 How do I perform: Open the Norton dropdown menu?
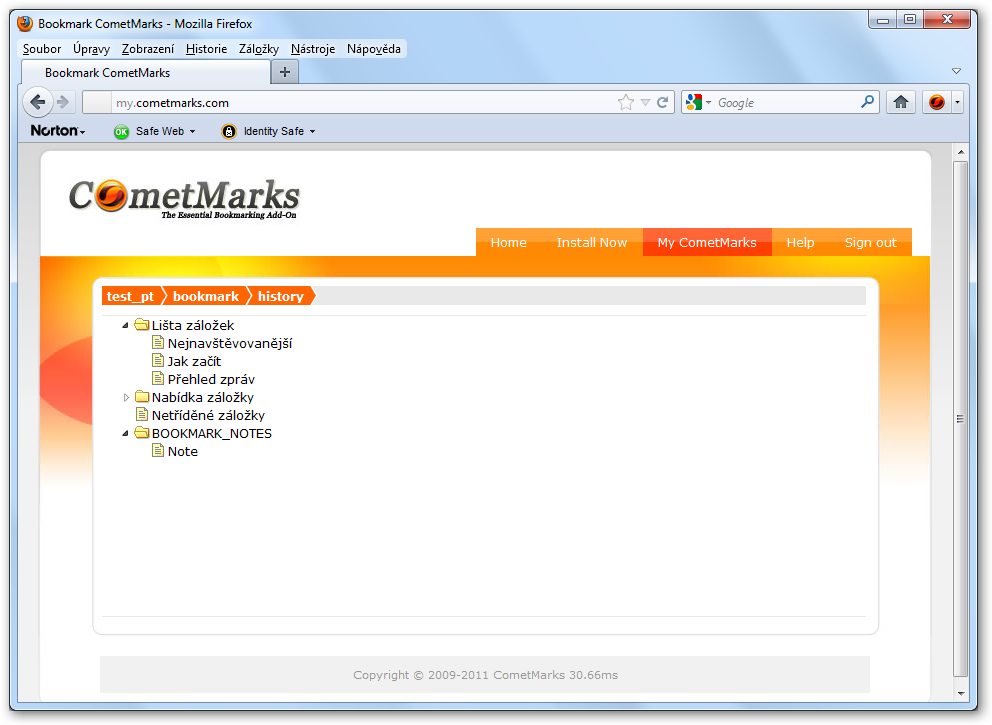(x=58, y=131)
